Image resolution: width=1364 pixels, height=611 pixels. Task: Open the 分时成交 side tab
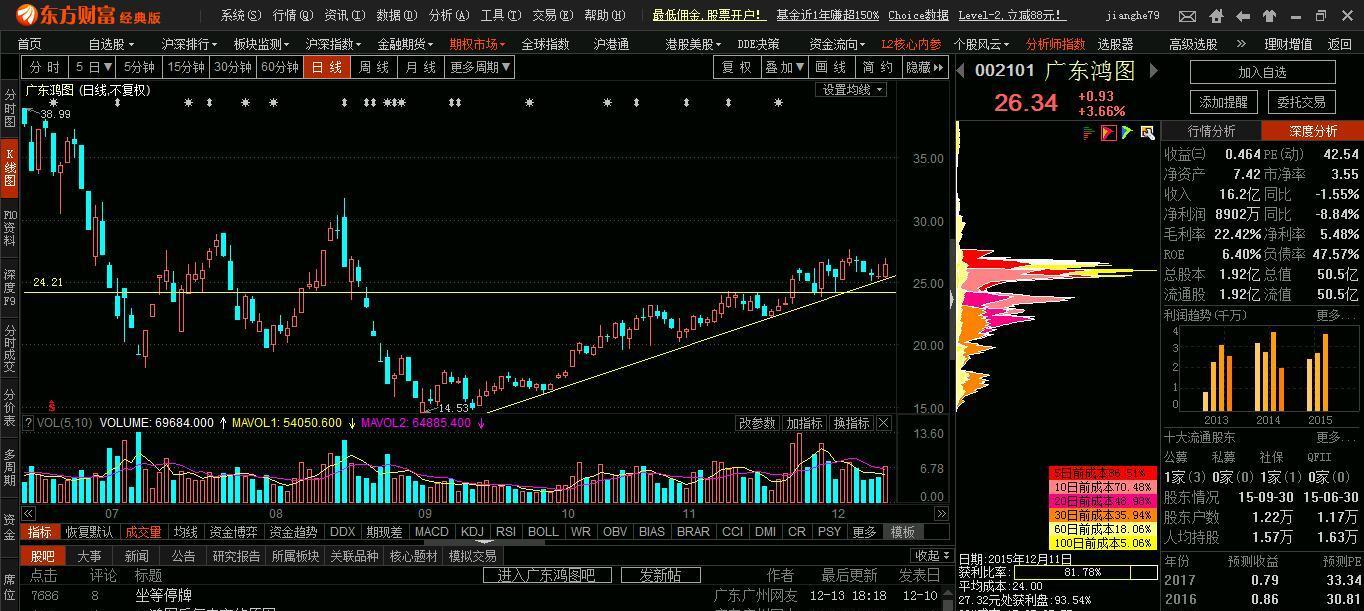pos(9,348)
